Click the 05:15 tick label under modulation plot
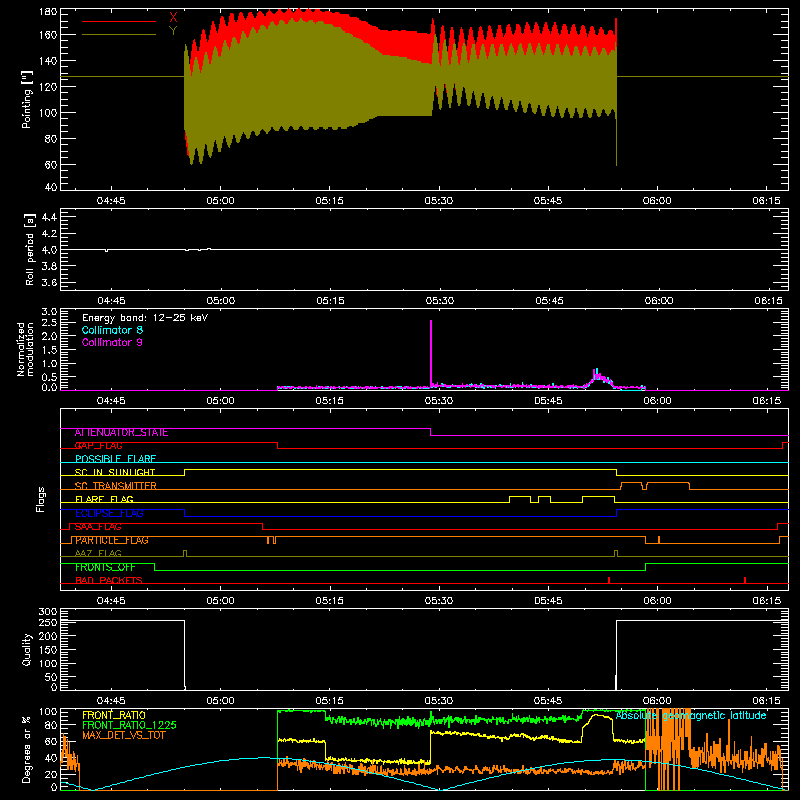The width and height of the screenshot is (800, 800). [330, 401]
